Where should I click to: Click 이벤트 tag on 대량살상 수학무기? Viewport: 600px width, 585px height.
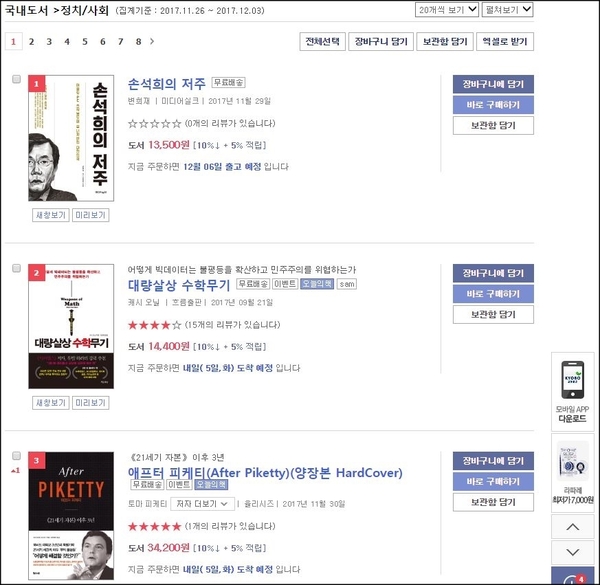(285, 284)
